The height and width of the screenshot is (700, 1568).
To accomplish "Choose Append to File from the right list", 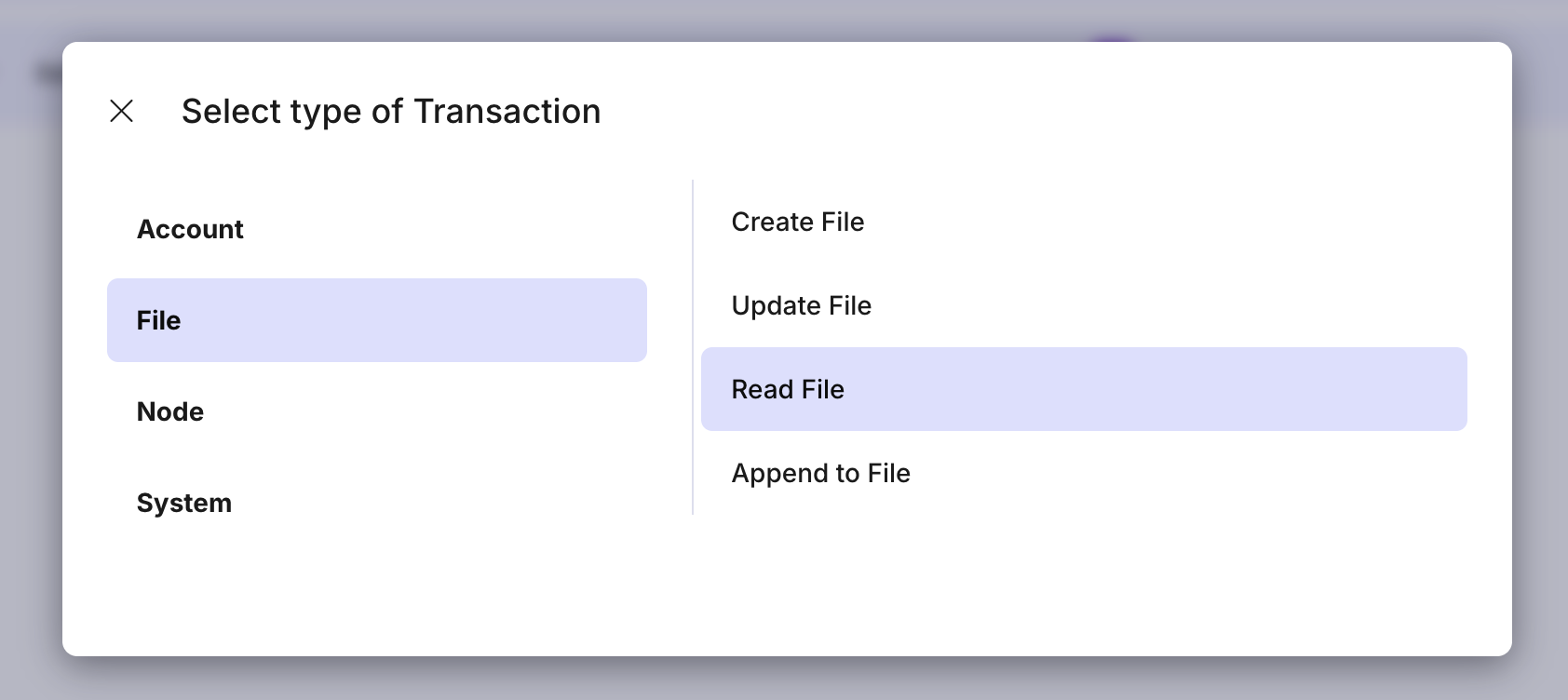I will (821, 473).
